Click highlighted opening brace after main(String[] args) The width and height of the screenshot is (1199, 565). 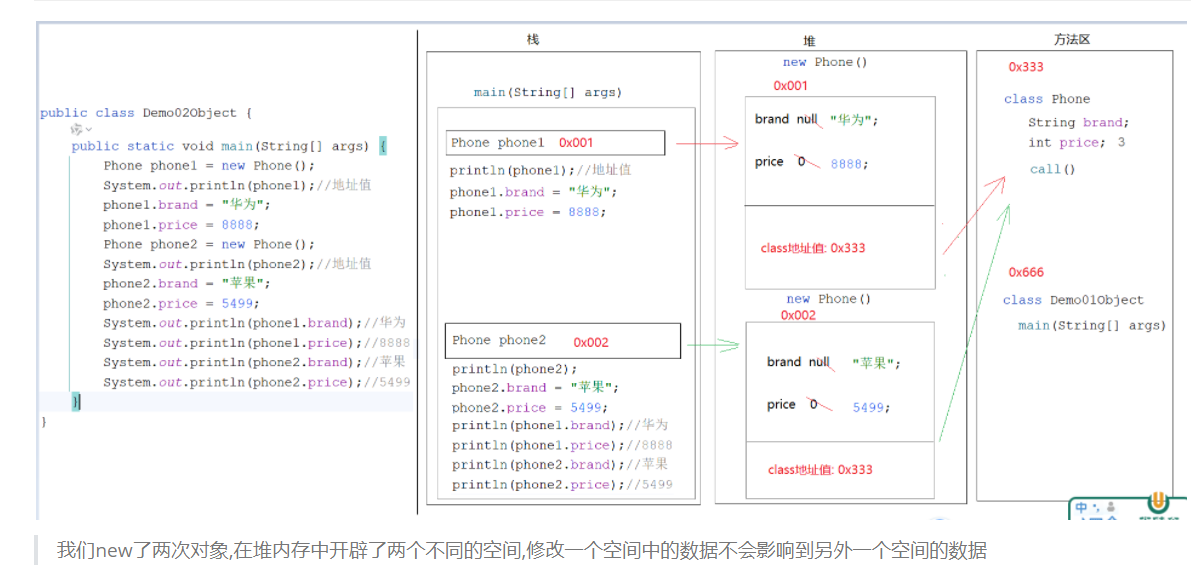click(x=383, y=146)
